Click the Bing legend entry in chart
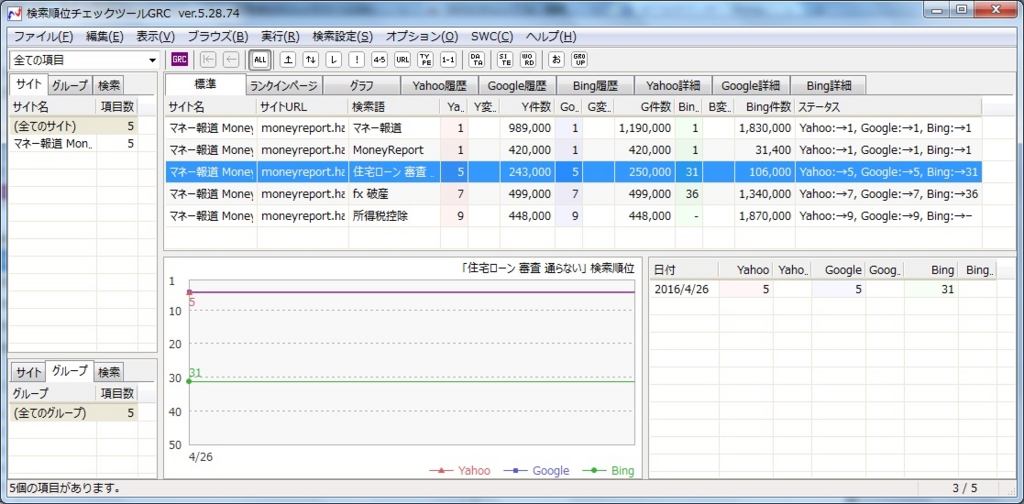 [x=608, y=471]
